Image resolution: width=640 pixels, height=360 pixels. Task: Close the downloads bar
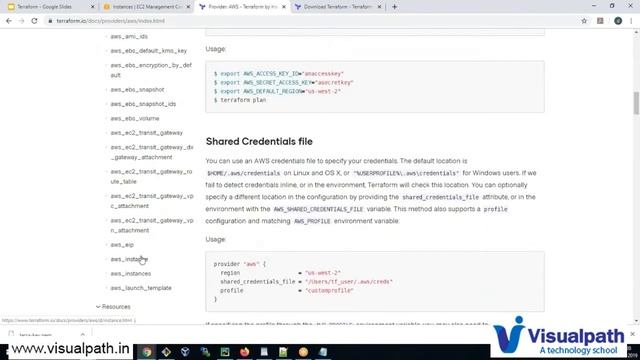(633, 334)
